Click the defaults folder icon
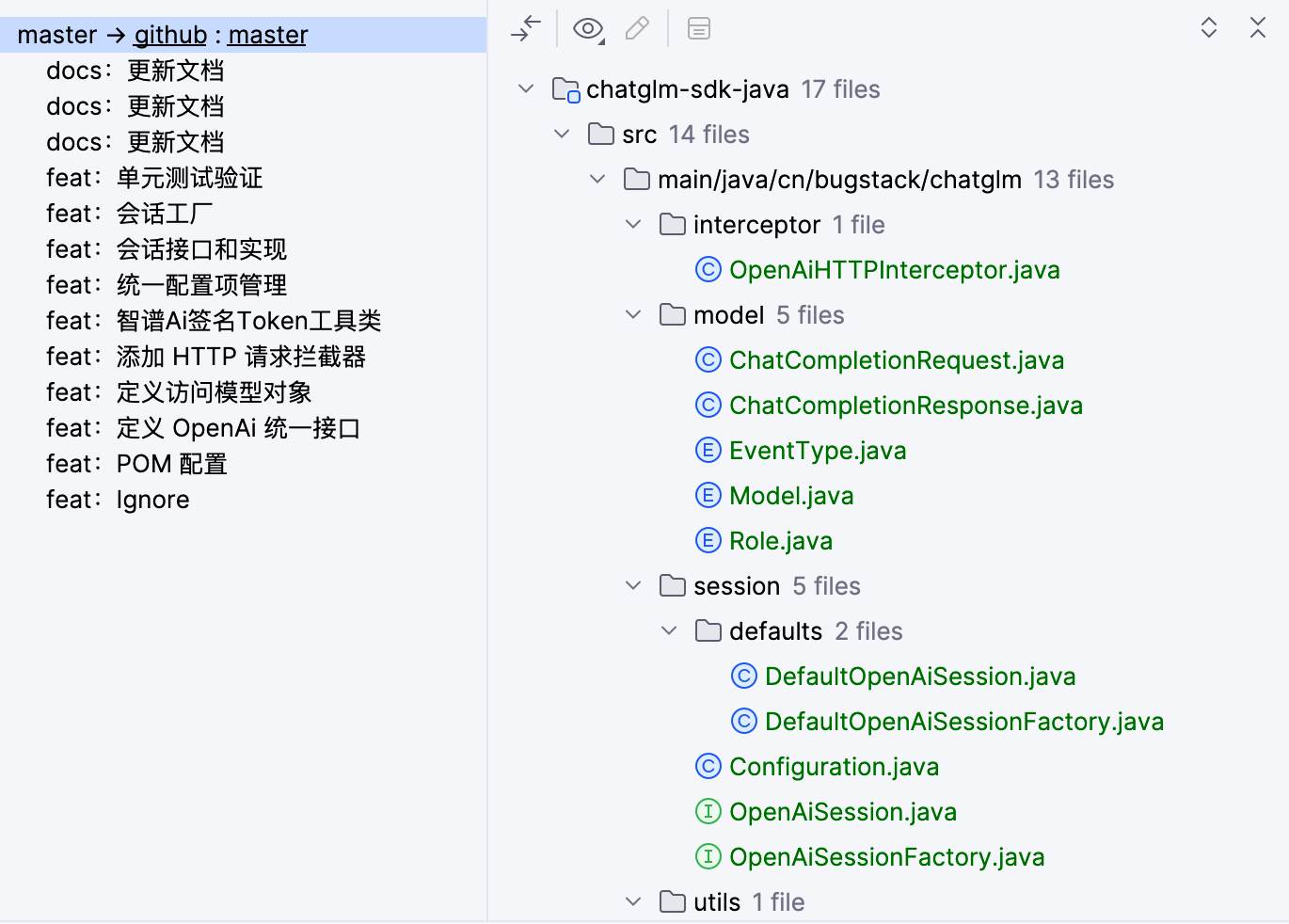 point(708,631)
